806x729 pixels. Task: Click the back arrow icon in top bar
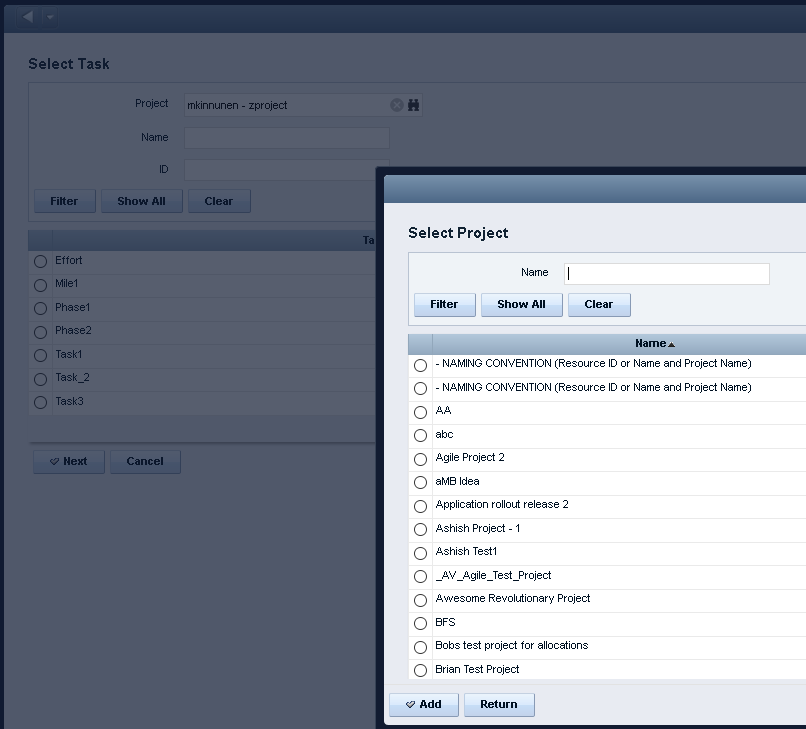pyautogui.click(x=28, y=17)
